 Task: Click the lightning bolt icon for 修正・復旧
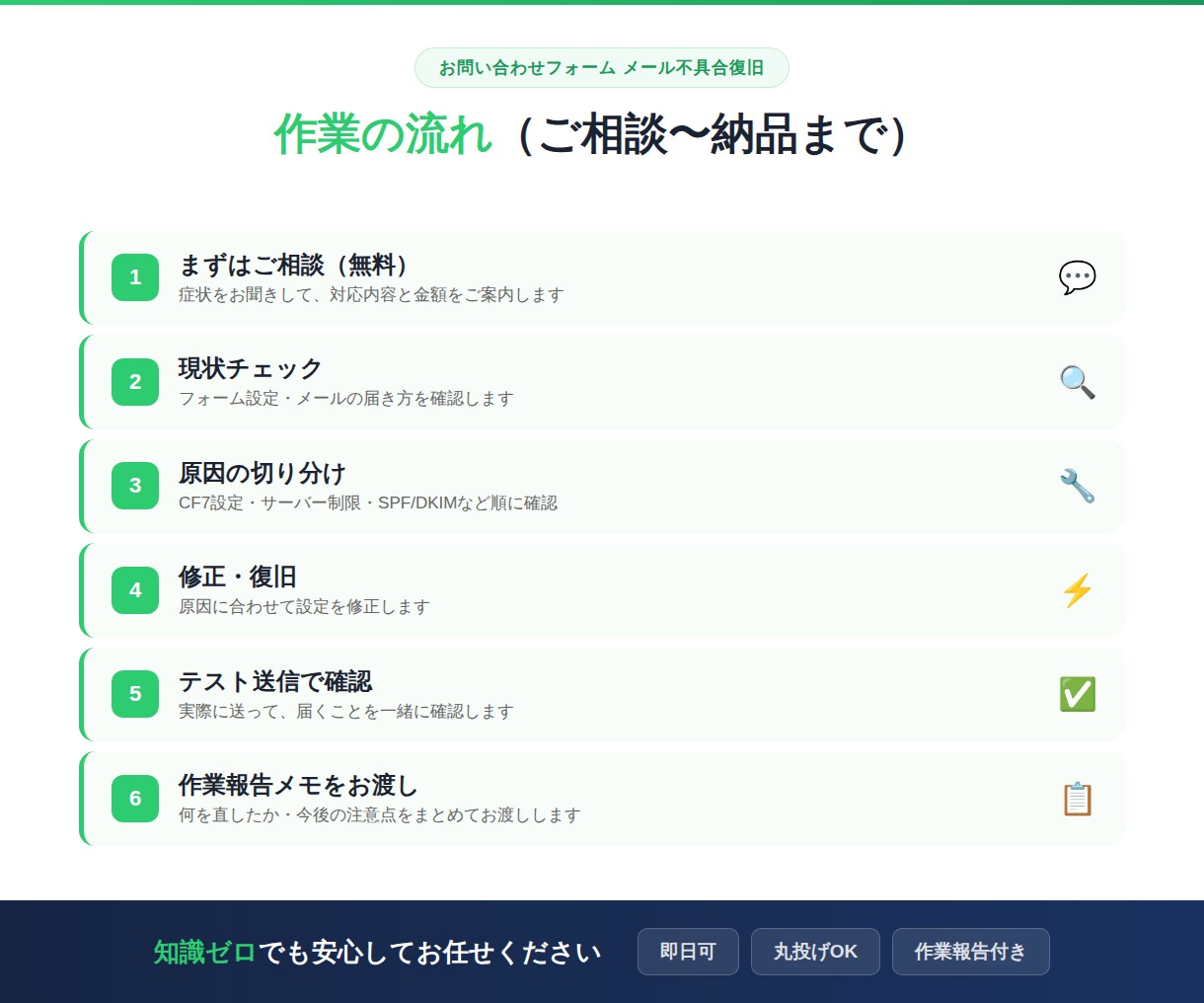[x=1077, y=590]
